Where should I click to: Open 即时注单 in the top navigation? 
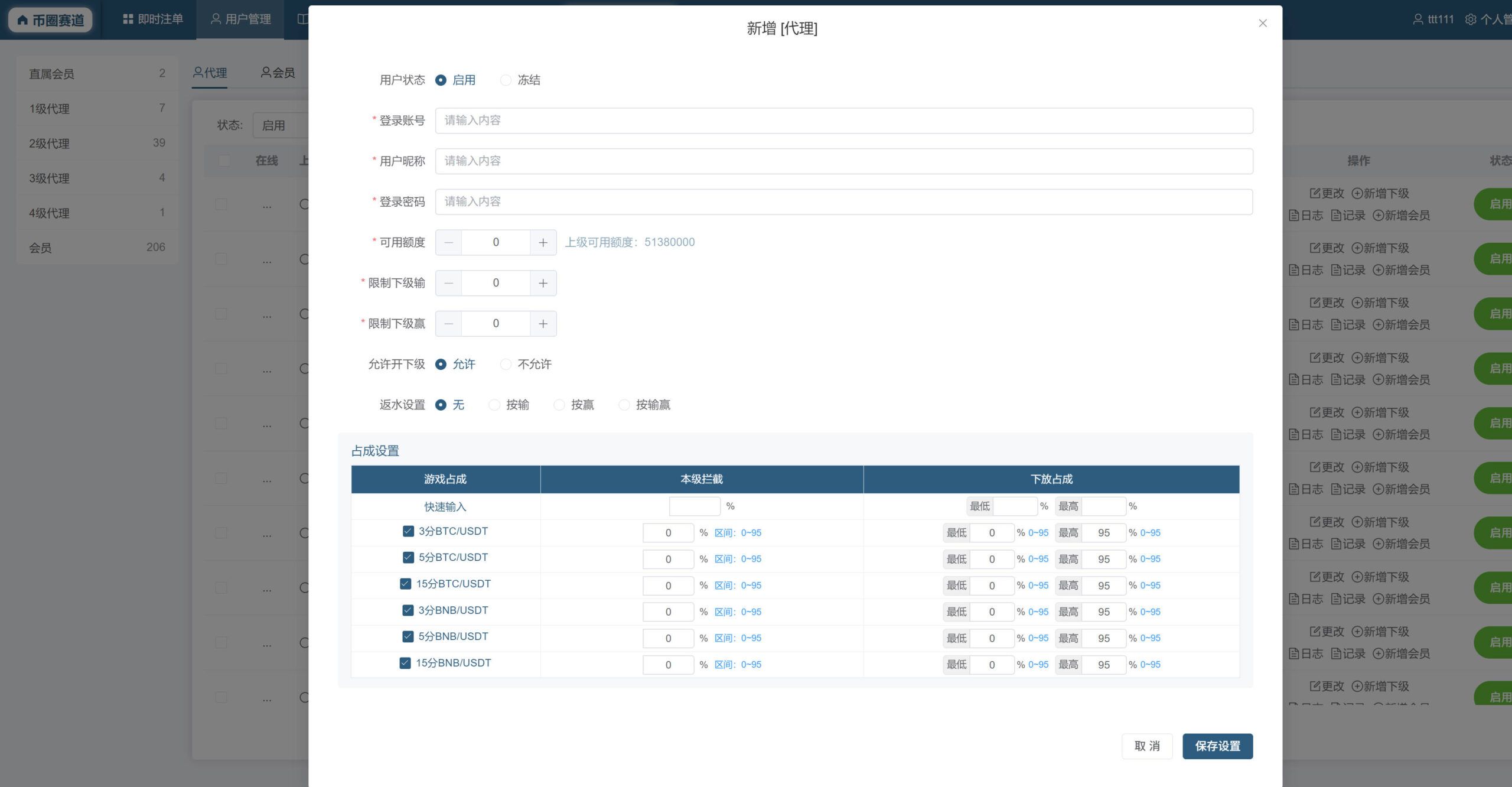click(x=153, y=19)
